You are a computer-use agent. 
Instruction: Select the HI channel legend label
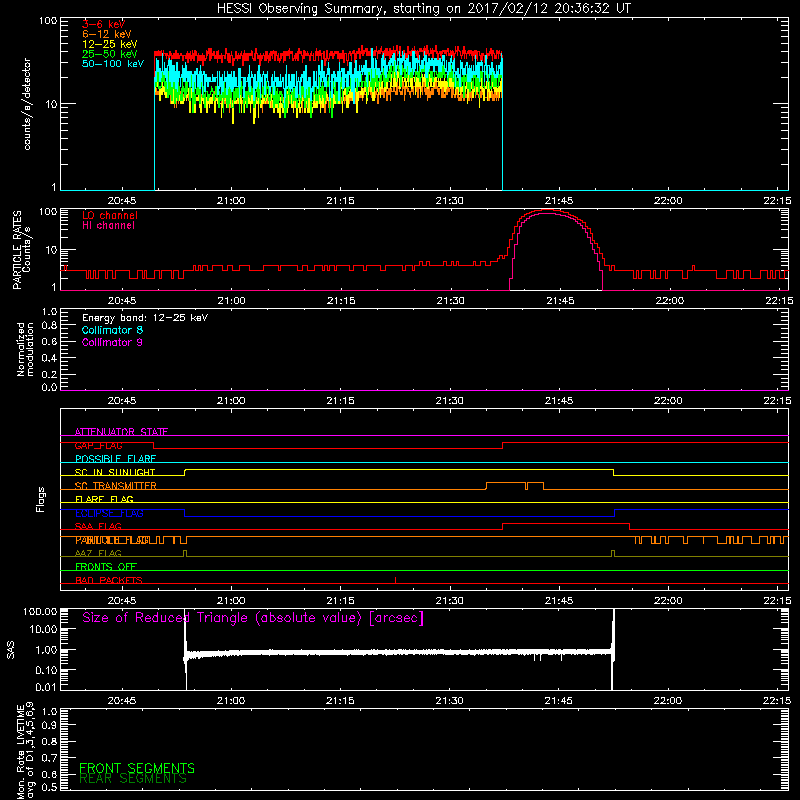(108, 225)
